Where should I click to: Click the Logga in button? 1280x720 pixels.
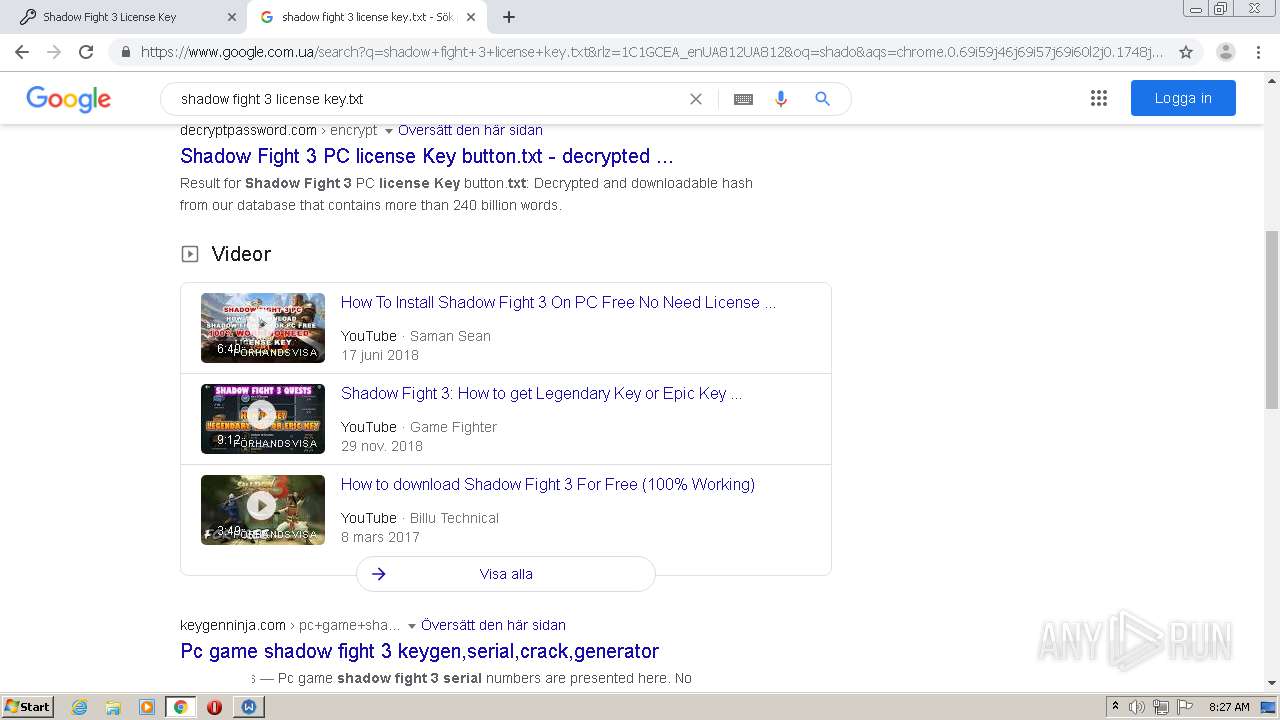[x=1183, y=98]
